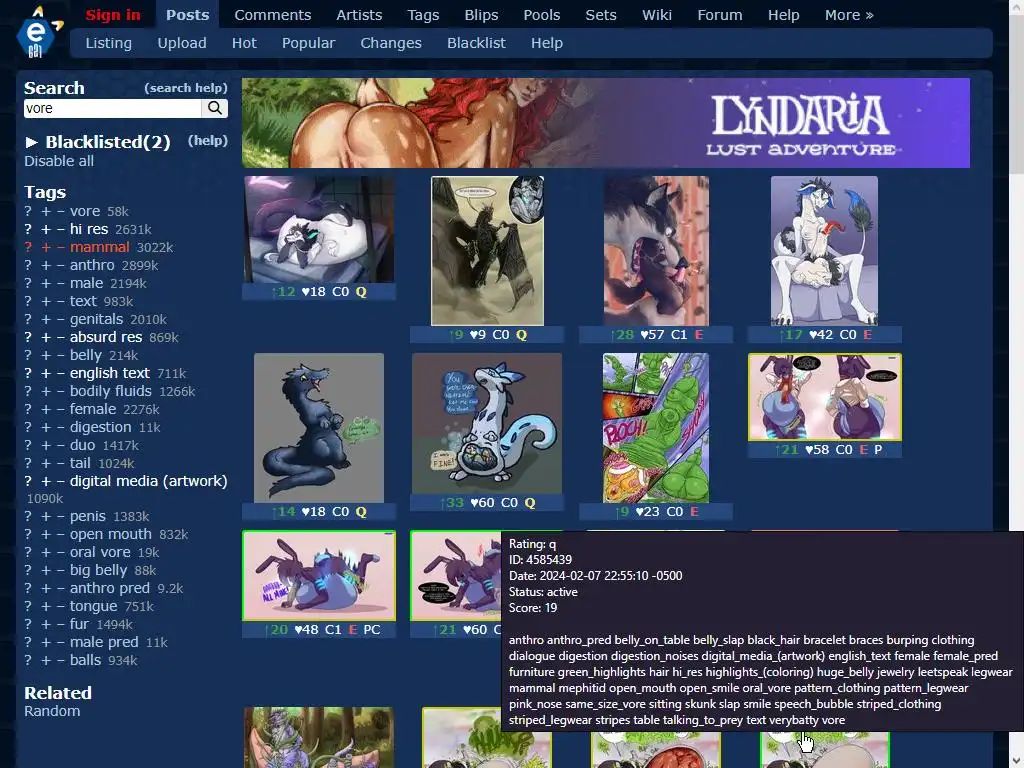Open the Changes submenu link
Screen dimensions: 1024x768
(x=391, y=43)
